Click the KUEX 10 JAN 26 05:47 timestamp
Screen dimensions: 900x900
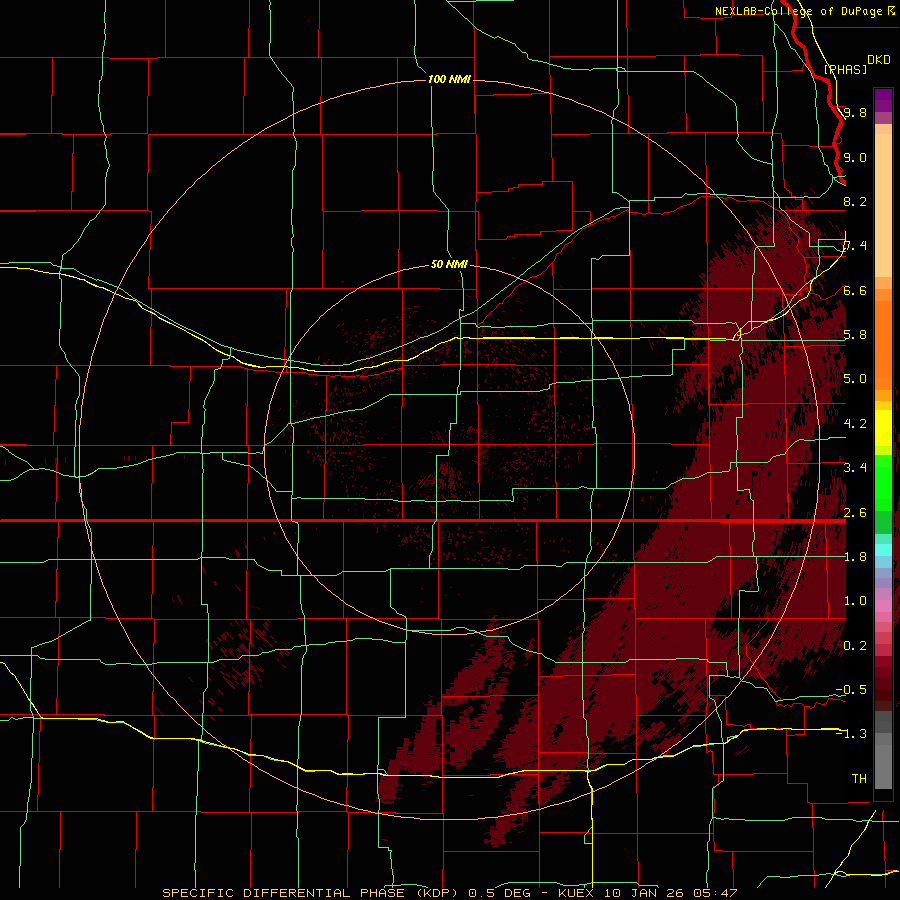647,893
